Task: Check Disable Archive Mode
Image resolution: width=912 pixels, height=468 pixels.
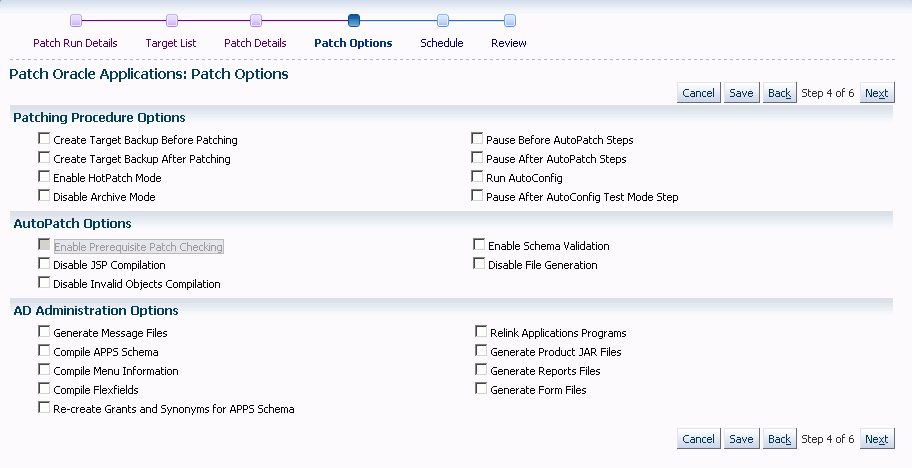Action: (44, 195)
